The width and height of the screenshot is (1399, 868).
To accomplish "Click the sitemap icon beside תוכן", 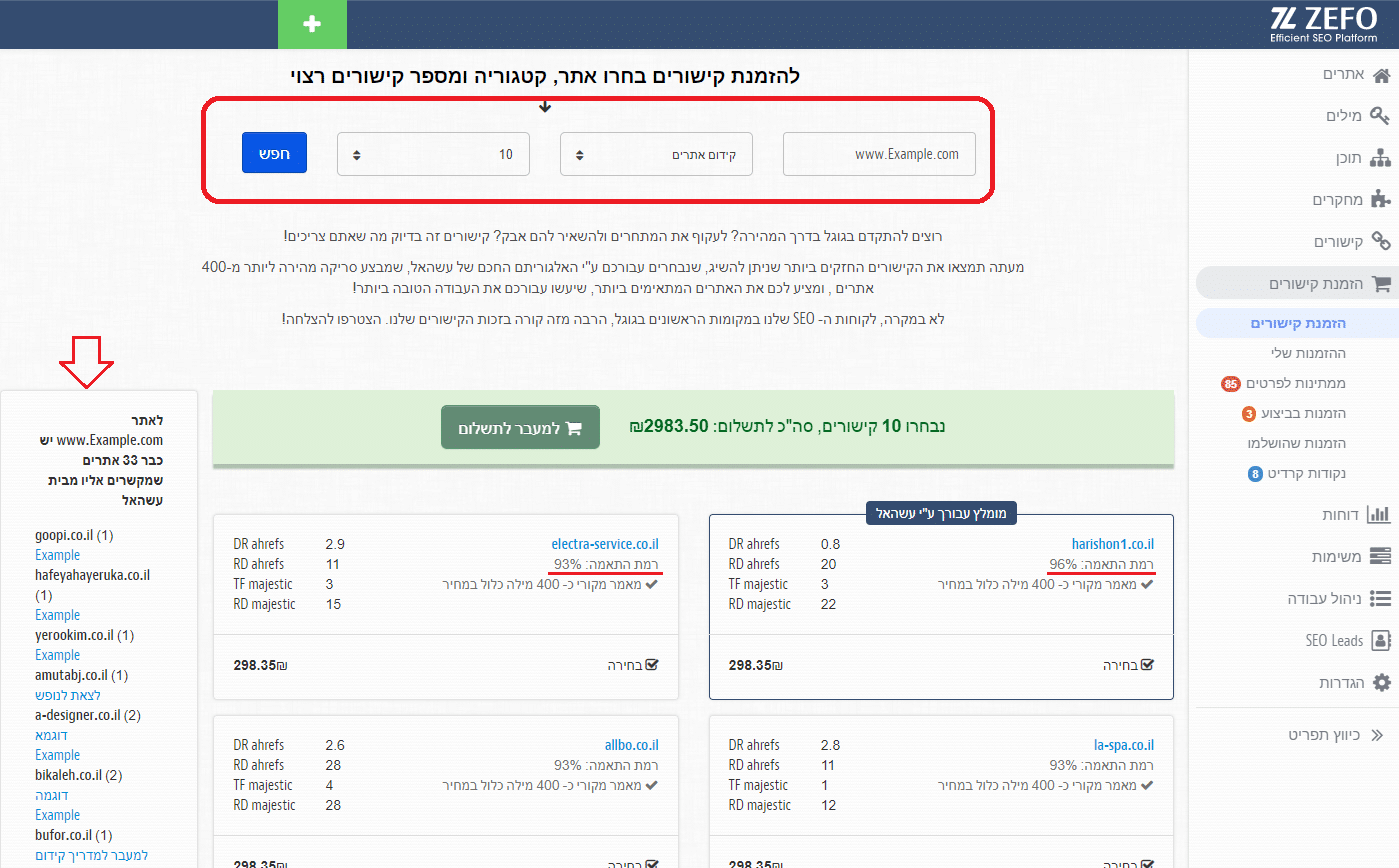I will point(1381,158).
